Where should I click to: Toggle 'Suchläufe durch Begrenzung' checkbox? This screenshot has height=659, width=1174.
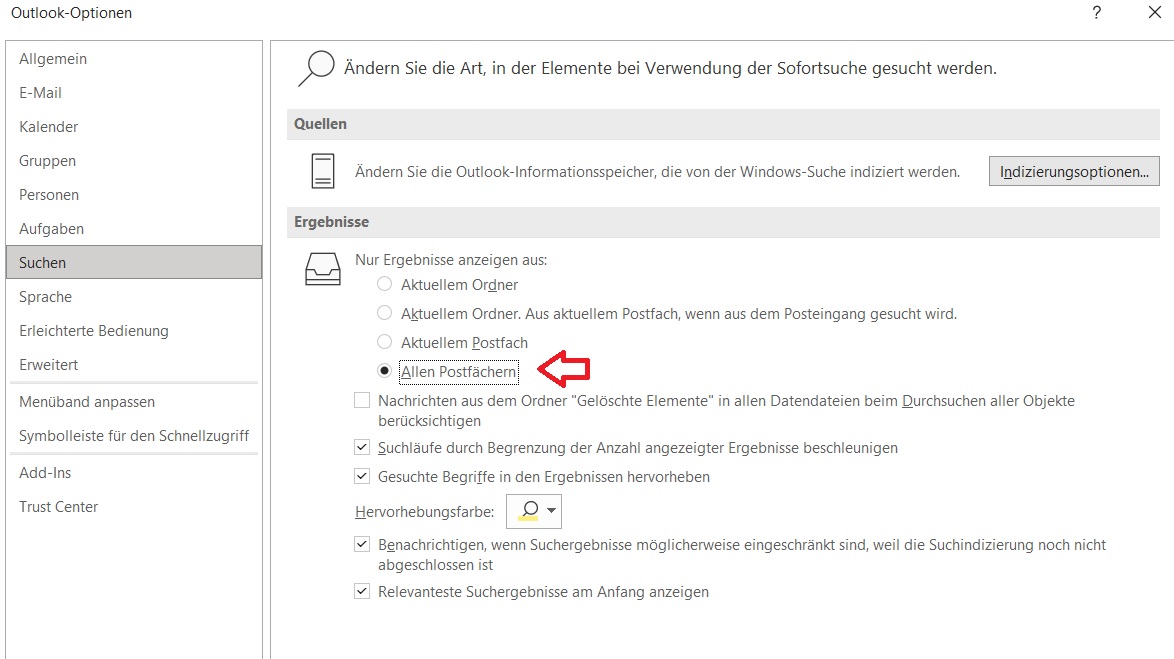[362, 448]
